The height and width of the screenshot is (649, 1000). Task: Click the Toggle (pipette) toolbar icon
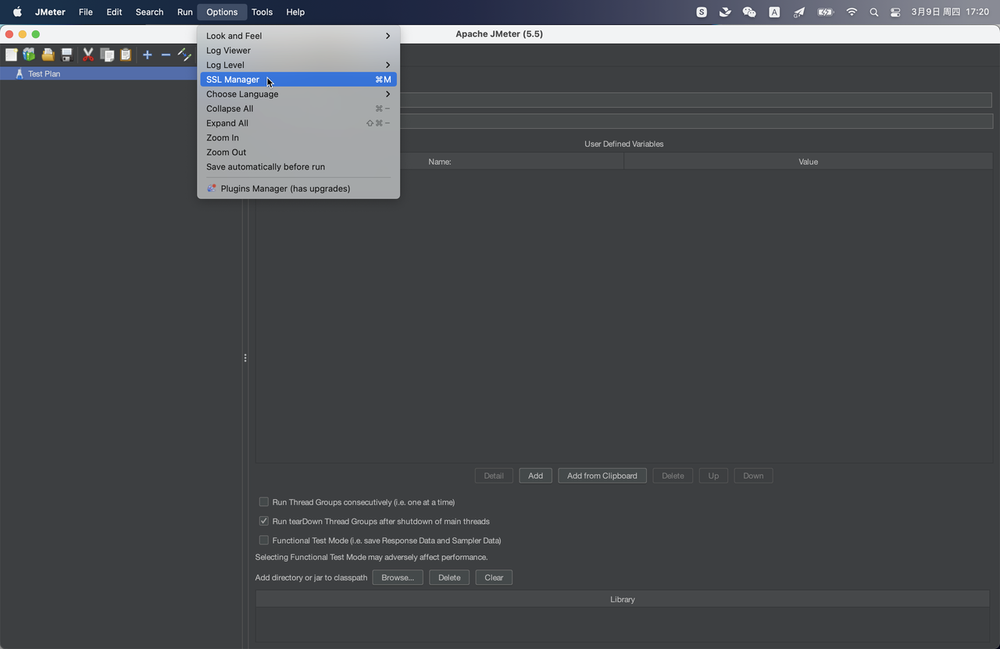click(184, 55)
